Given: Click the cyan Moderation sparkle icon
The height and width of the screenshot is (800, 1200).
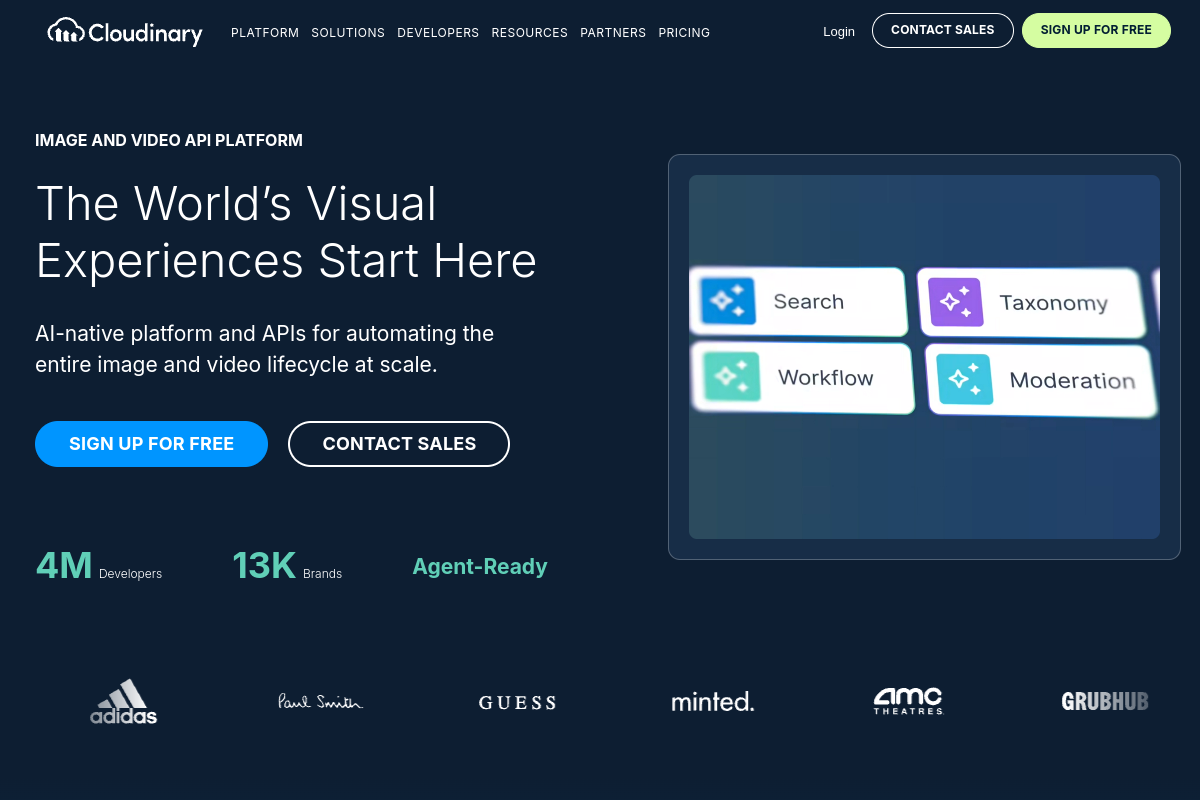Looking at the screenshot, I should click(x=965, y=379).
